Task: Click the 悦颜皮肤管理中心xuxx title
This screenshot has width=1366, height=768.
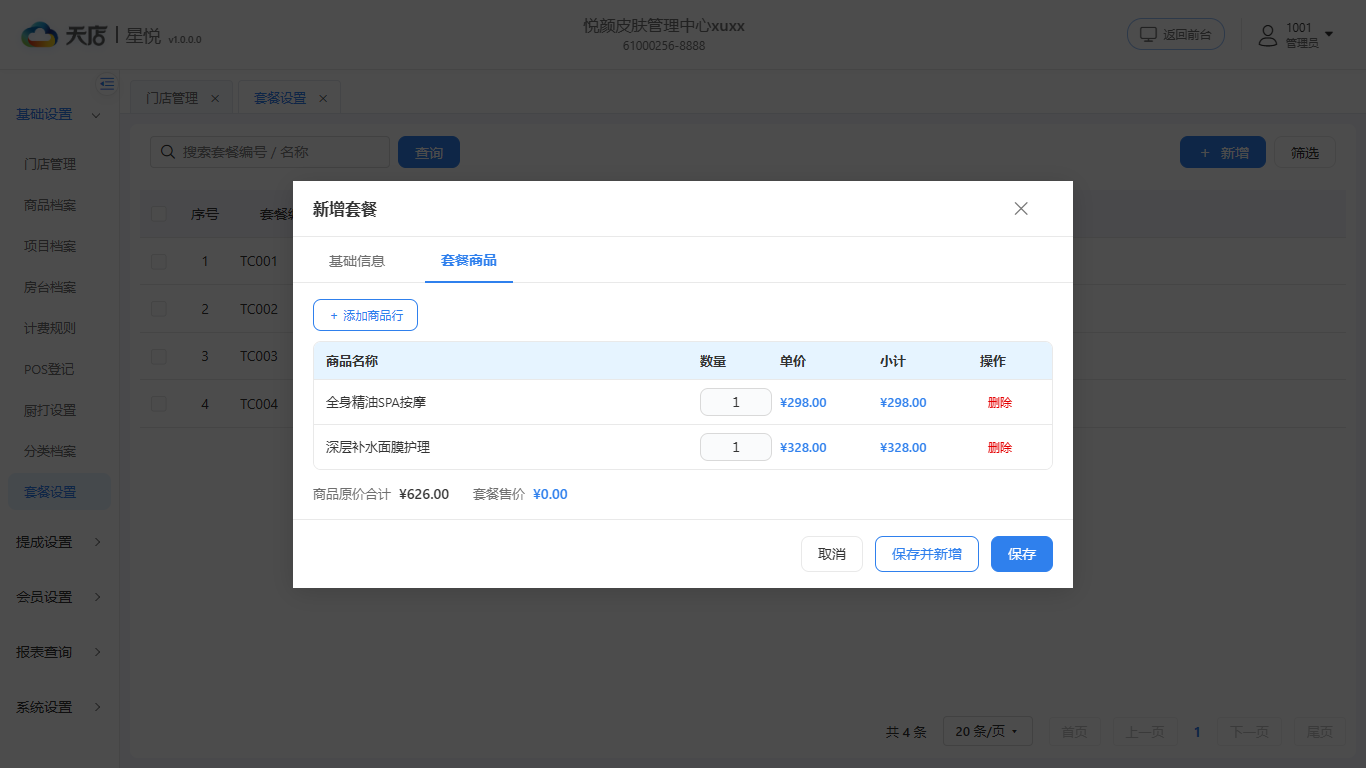Action: pyautogui.click(x=664, y=26)
